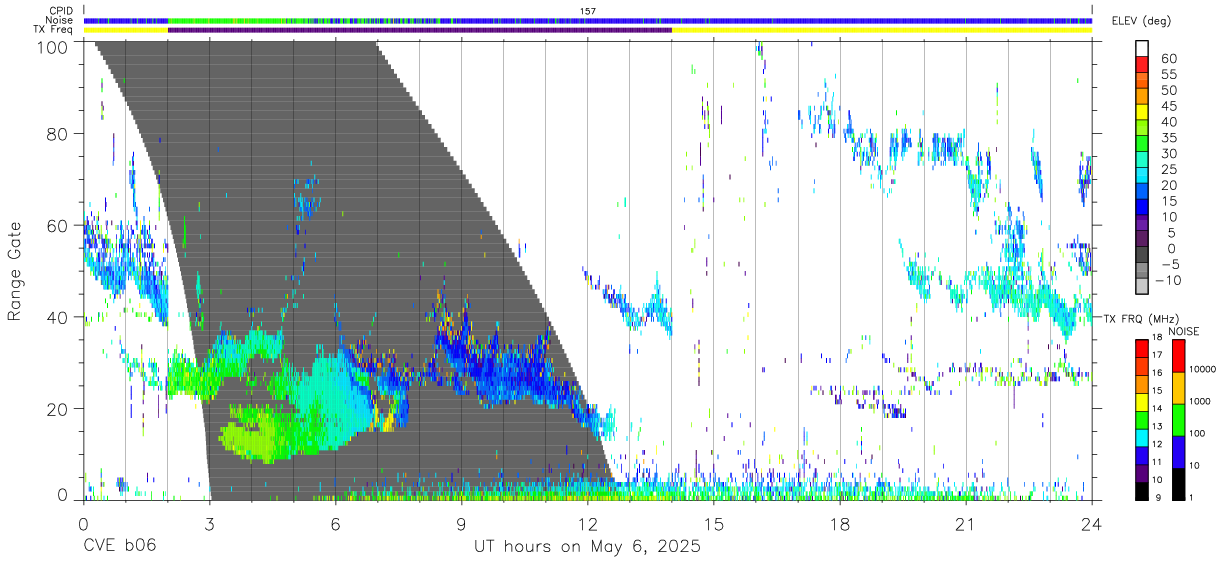Select the Noise row label

coord(59,20)
